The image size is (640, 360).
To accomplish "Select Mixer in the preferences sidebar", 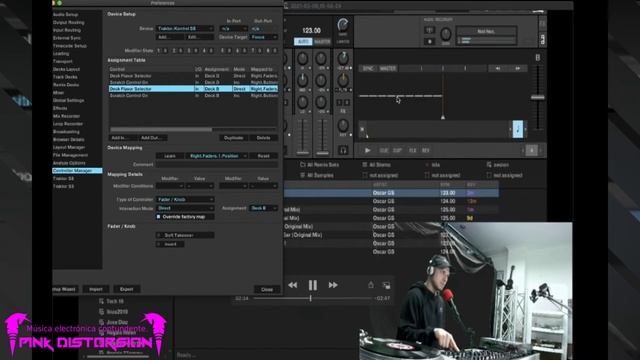I will (x=58, y=93).
